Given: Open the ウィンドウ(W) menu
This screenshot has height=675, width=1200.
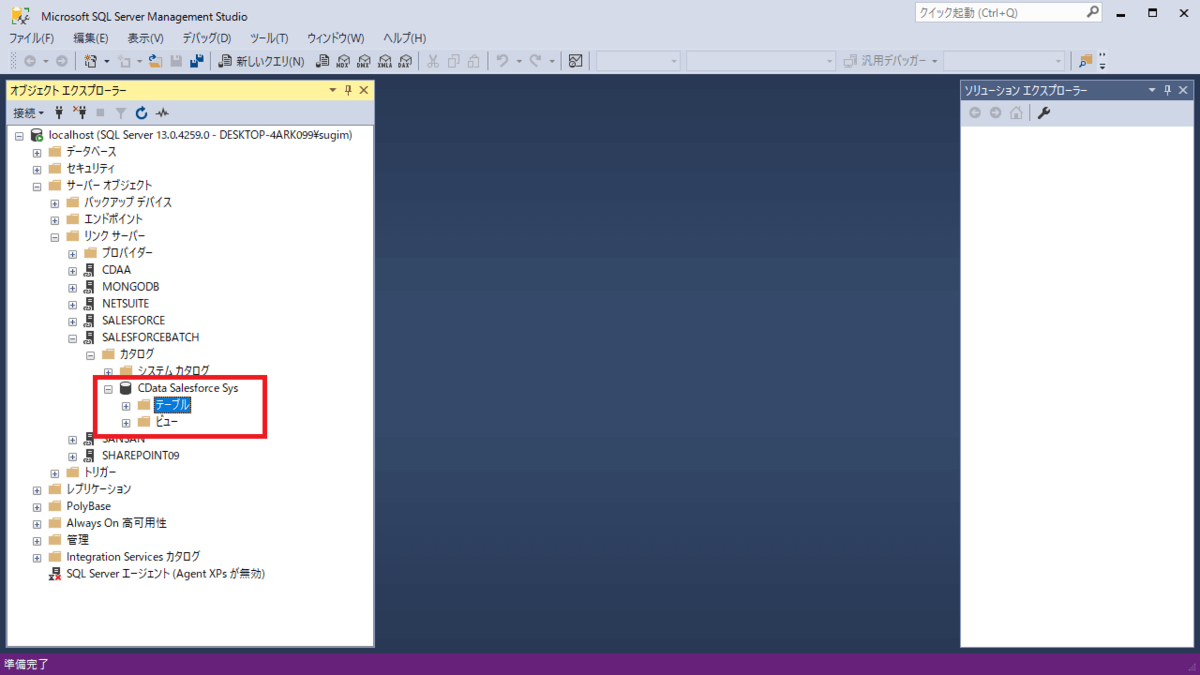Looking at the screenshot, I should pyautogui.click(x=335, y=38).
